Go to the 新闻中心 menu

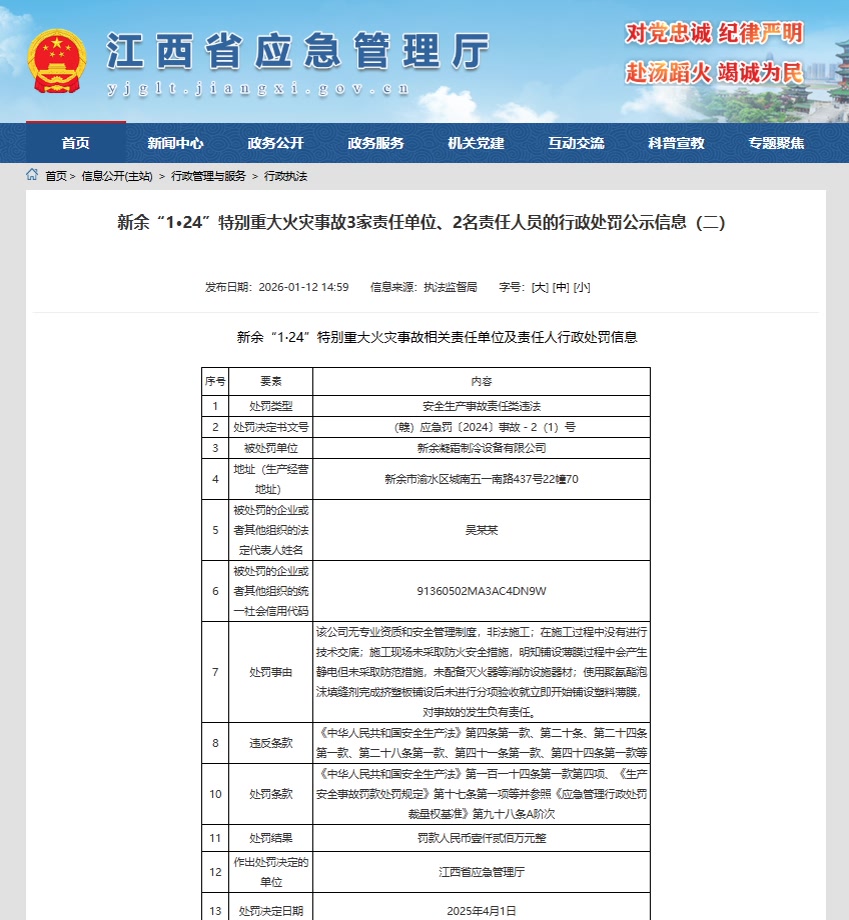click(175, 143)
